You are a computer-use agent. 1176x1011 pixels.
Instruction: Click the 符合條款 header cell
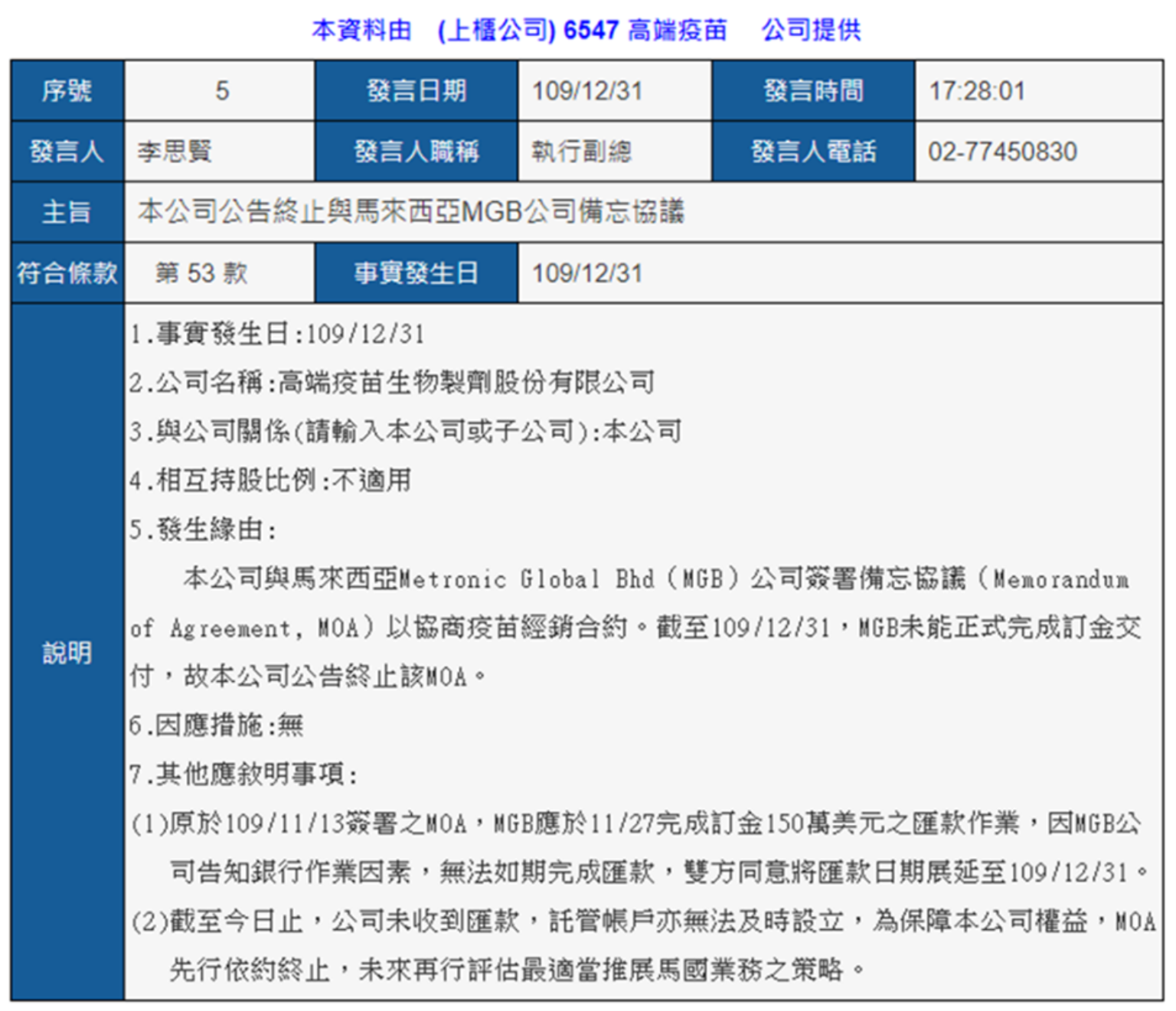click(x=67, y=273)
